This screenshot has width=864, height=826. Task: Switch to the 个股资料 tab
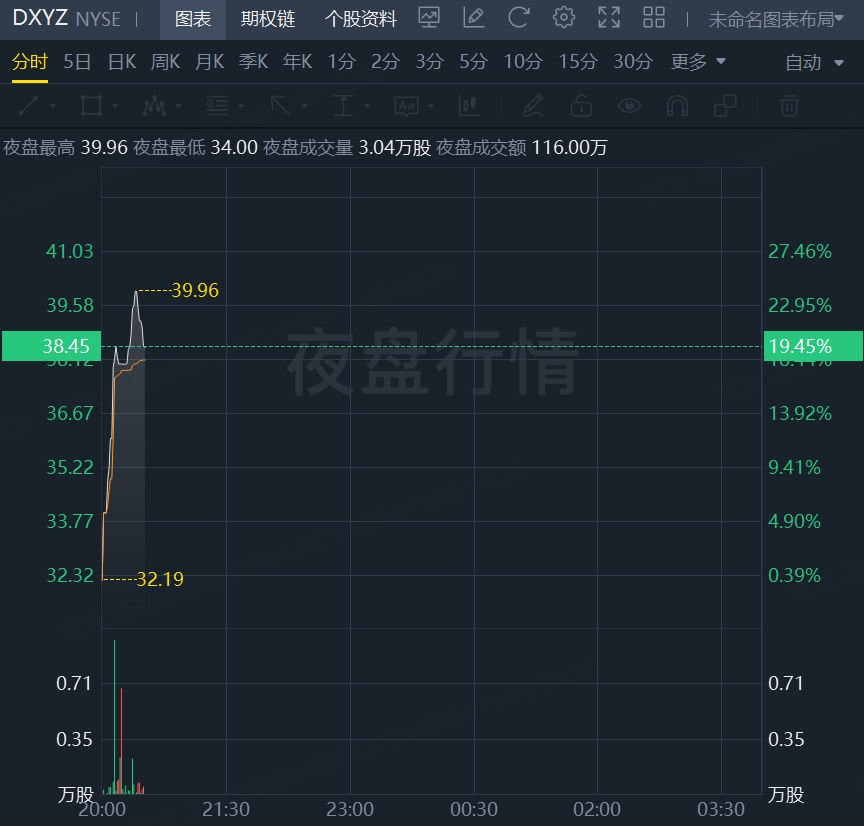361,19
